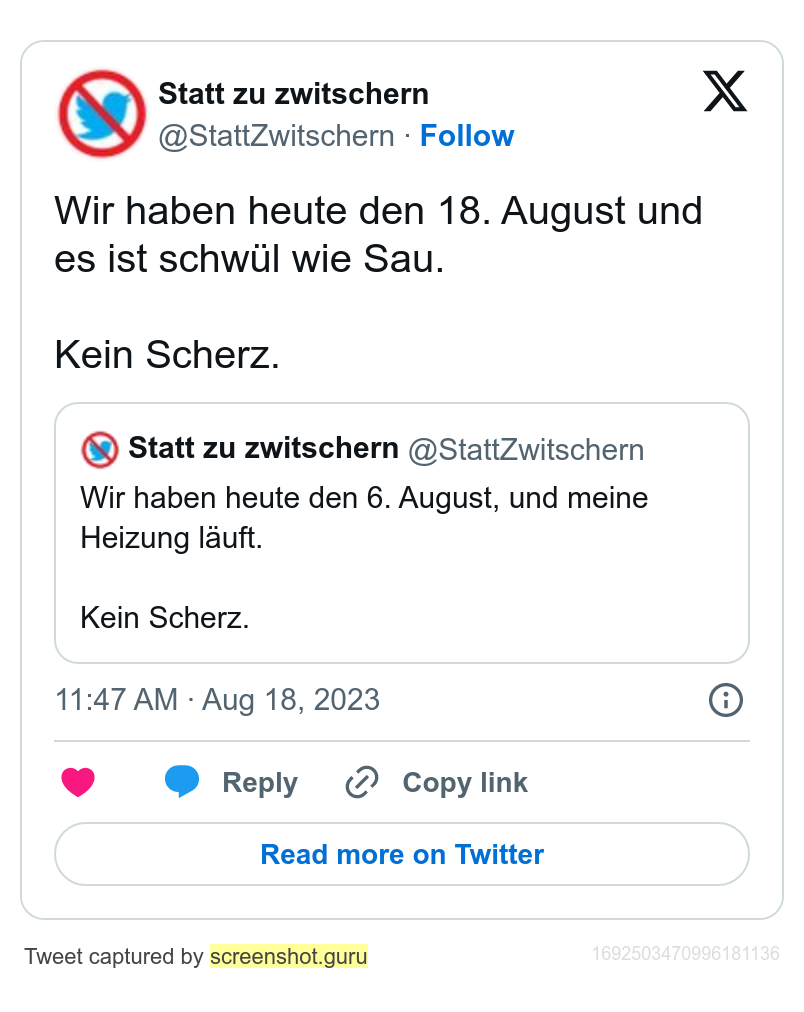
Task: Open the @StattZwitschern handle under the author name
Action: tap(276, 136)
